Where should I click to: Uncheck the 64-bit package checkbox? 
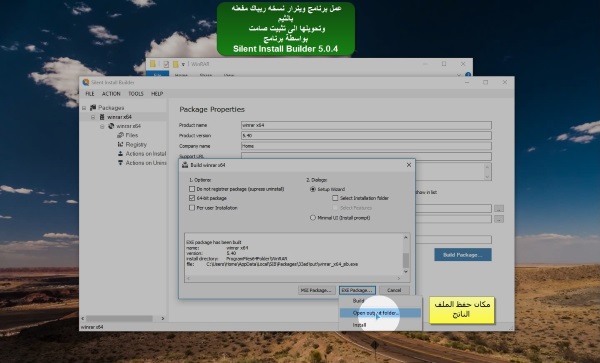(192, 198)
